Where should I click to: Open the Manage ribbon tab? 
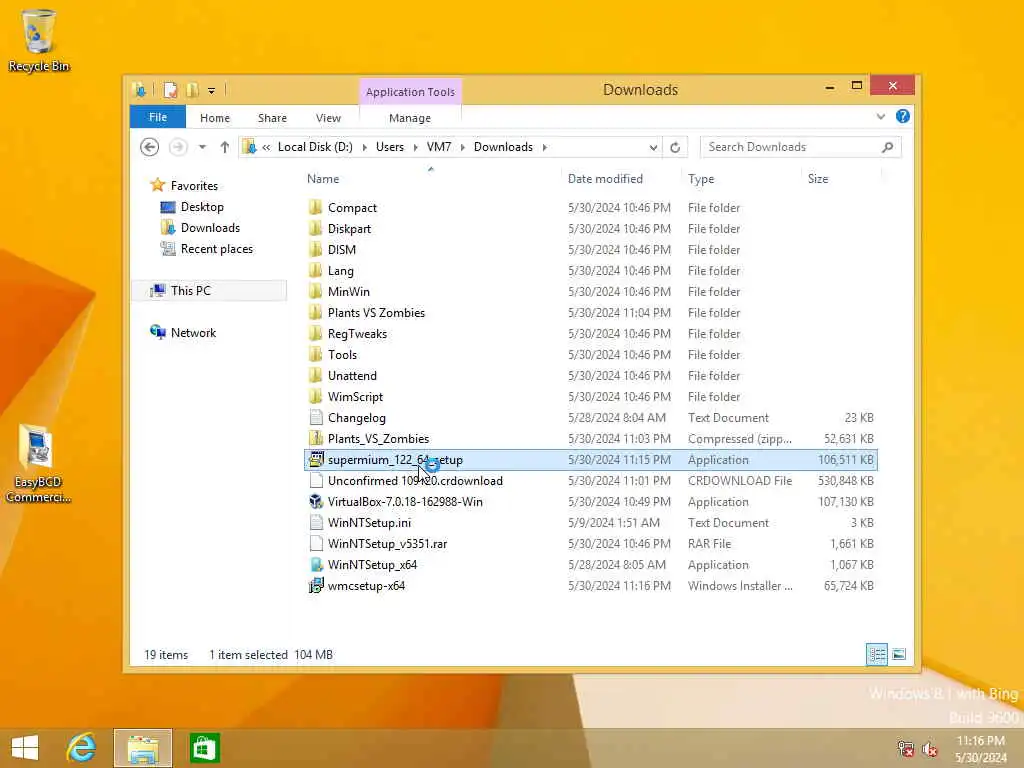[410, 118]
